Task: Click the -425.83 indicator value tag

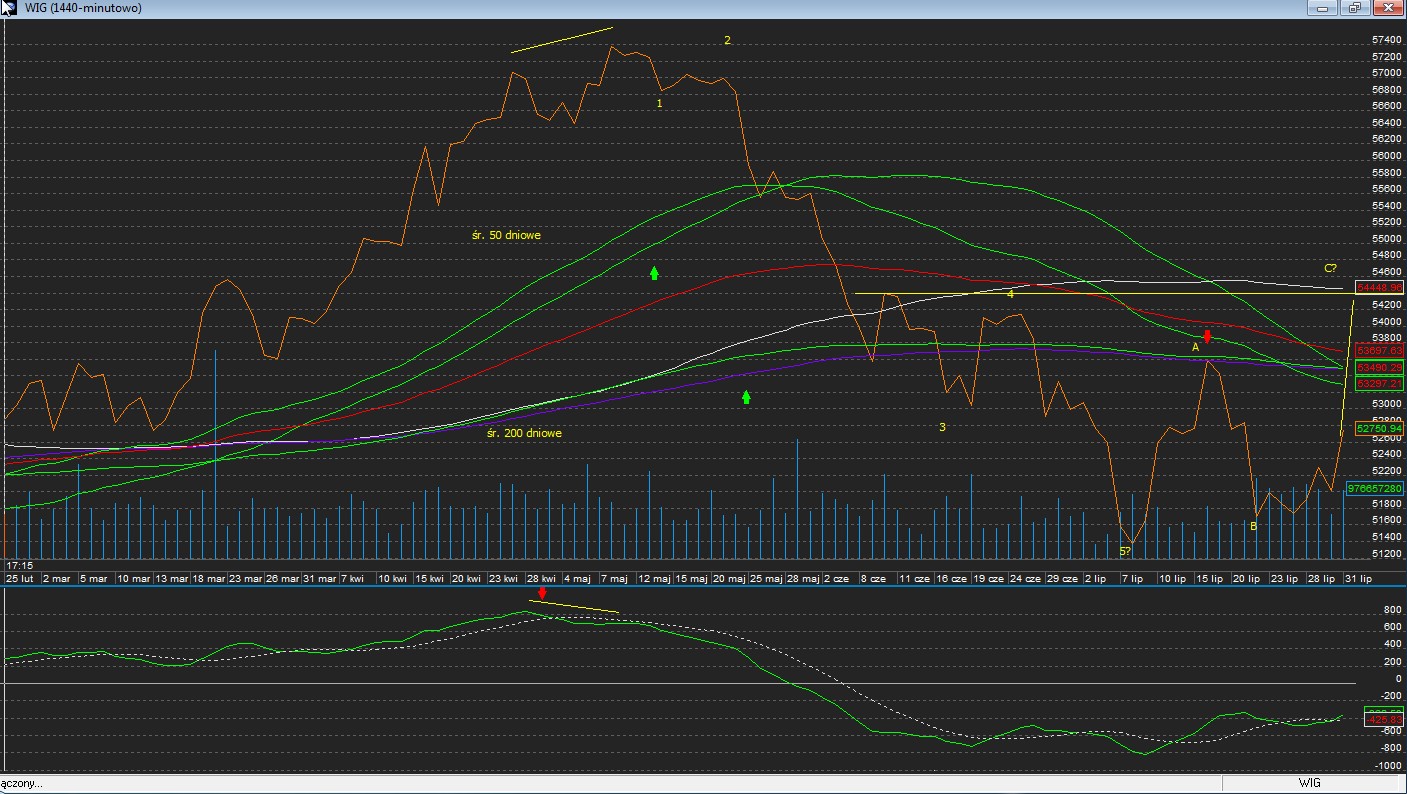Action: tap(1382, 719)
